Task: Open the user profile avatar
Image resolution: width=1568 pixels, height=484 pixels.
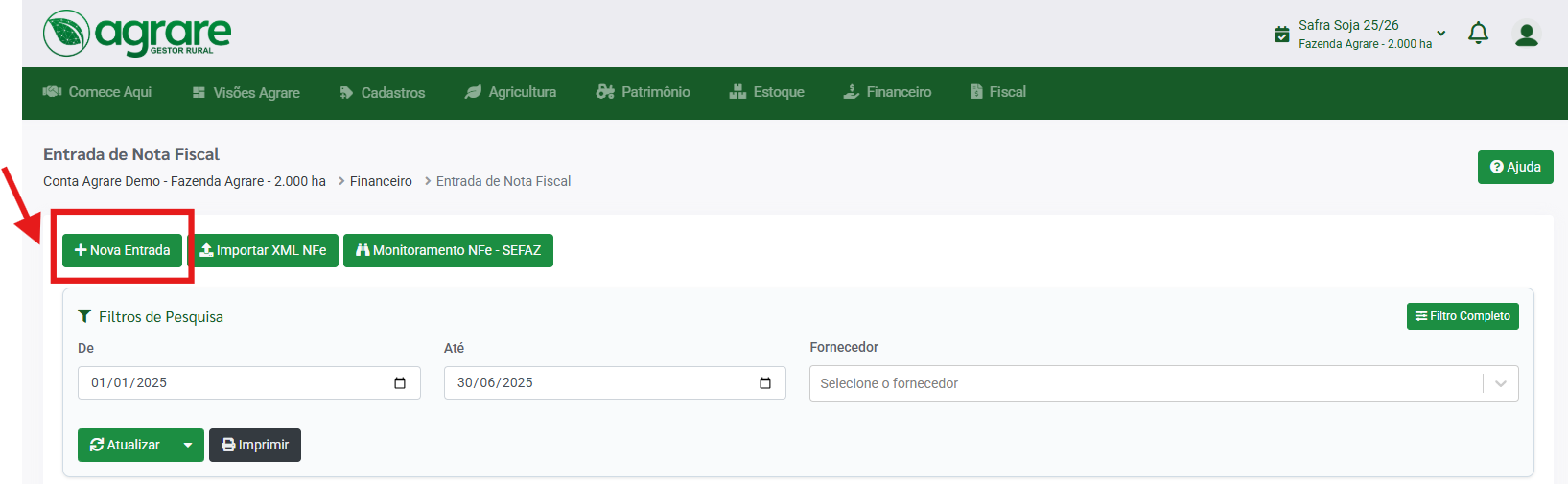Action: [1526, 35]
